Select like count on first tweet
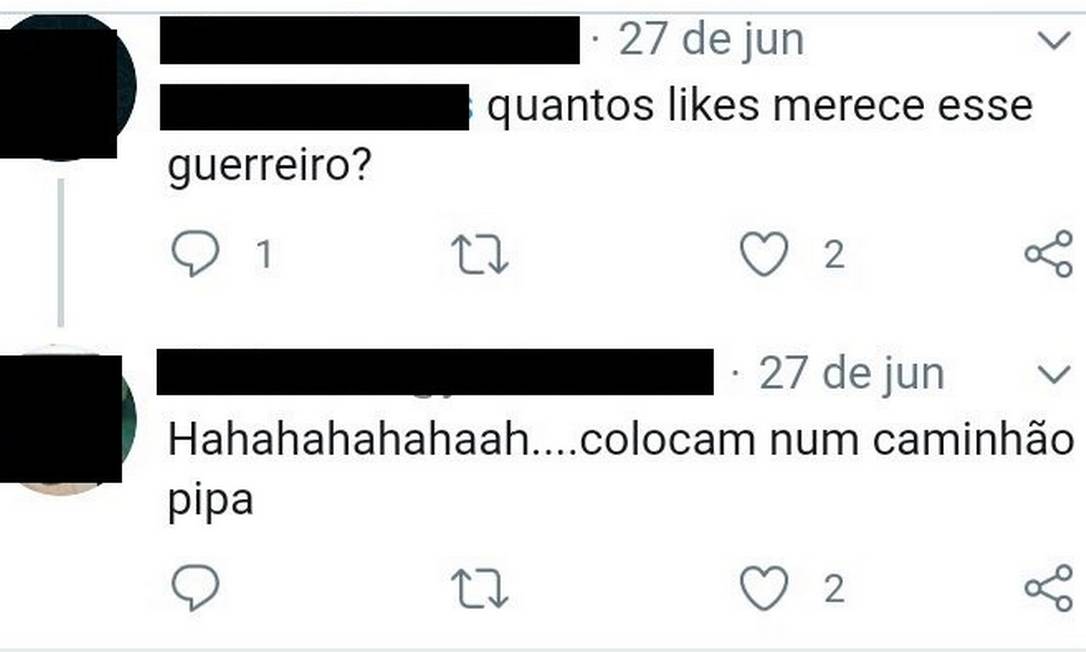Image resolution: width=1086 pixels, height=652 pixels. click(x=835, y=254)
